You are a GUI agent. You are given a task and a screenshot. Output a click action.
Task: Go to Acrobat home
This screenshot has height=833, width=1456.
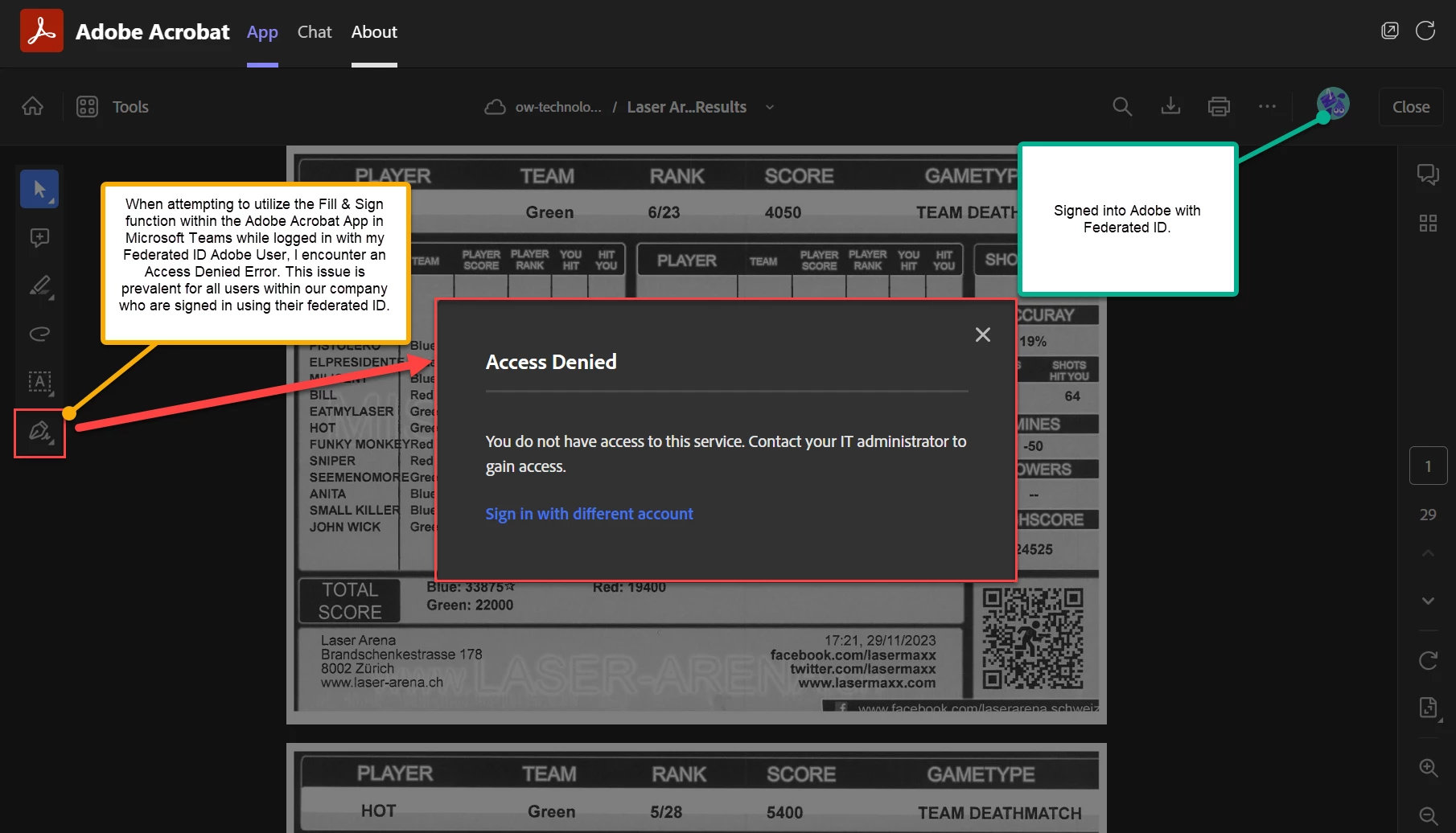[33, 106]
